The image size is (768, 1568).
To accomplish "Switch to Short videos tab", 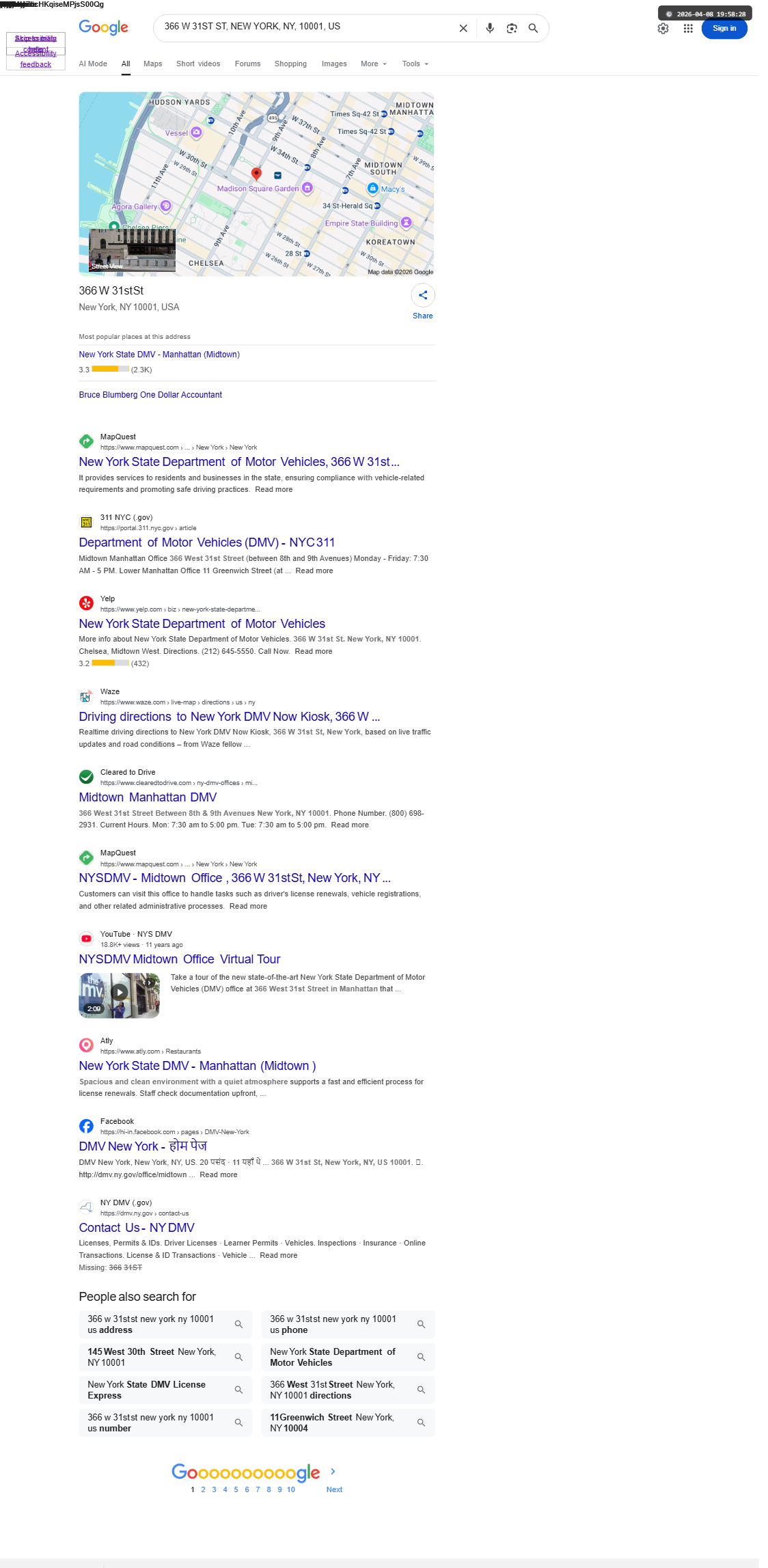I will coord(198,64).
